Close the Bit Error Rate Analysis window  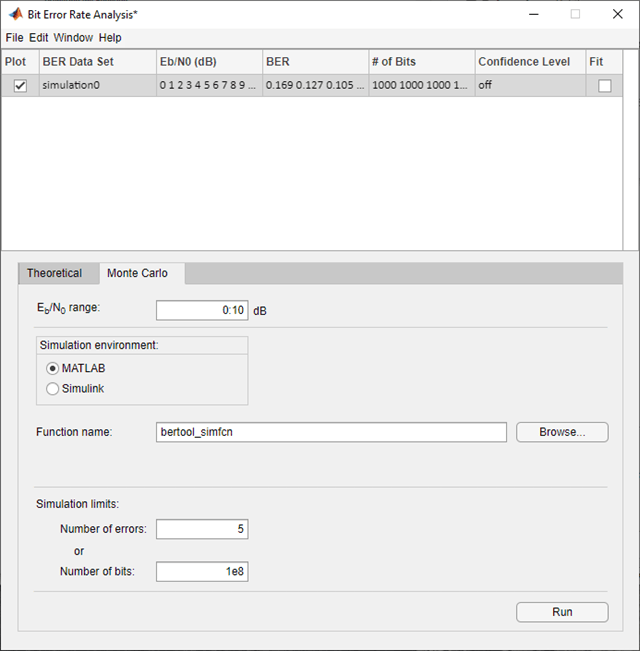[x=618, y=14]
